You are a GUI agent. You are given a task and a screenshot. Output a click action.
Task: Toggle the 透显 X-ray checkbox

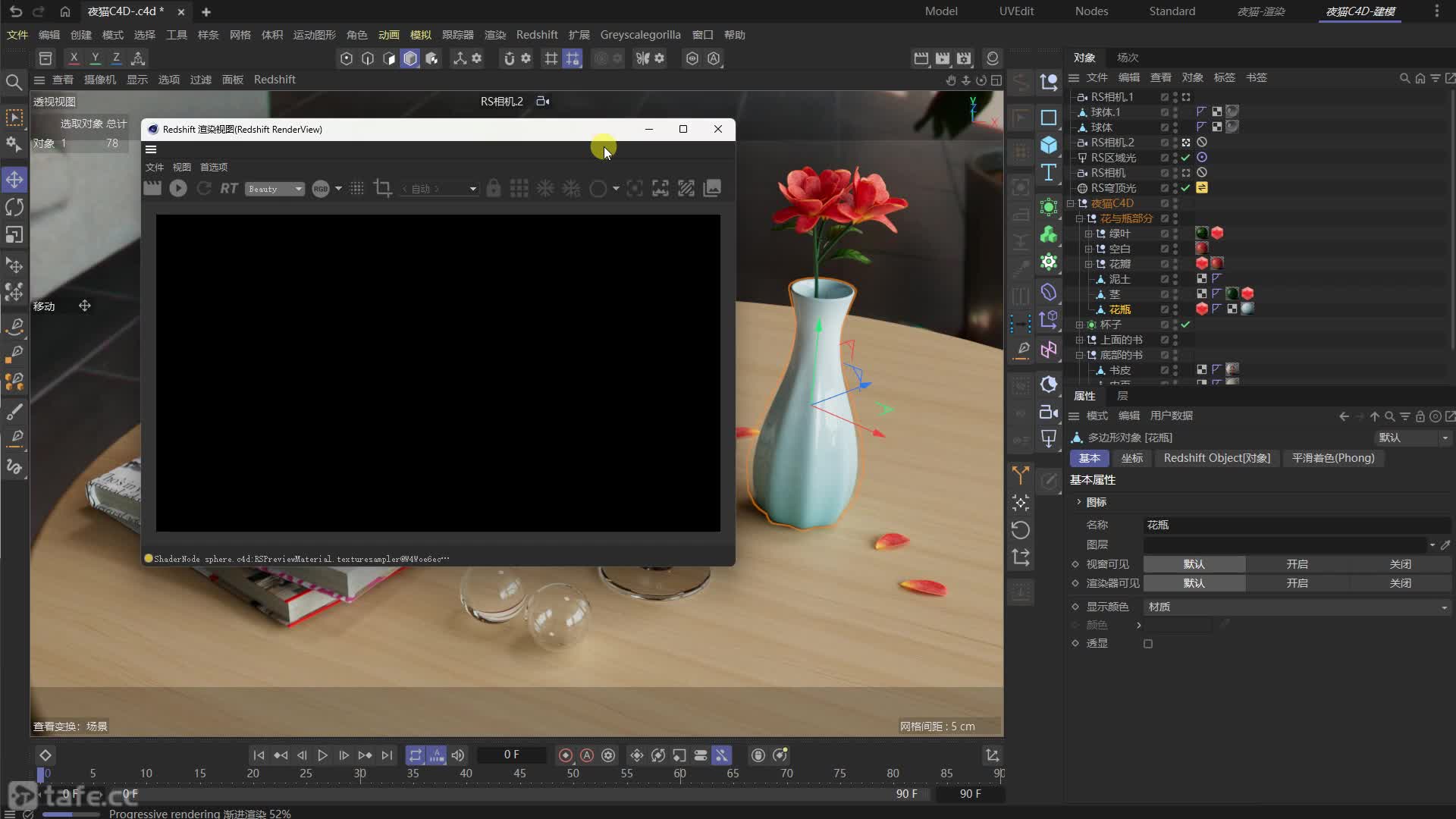[1148, 644]
